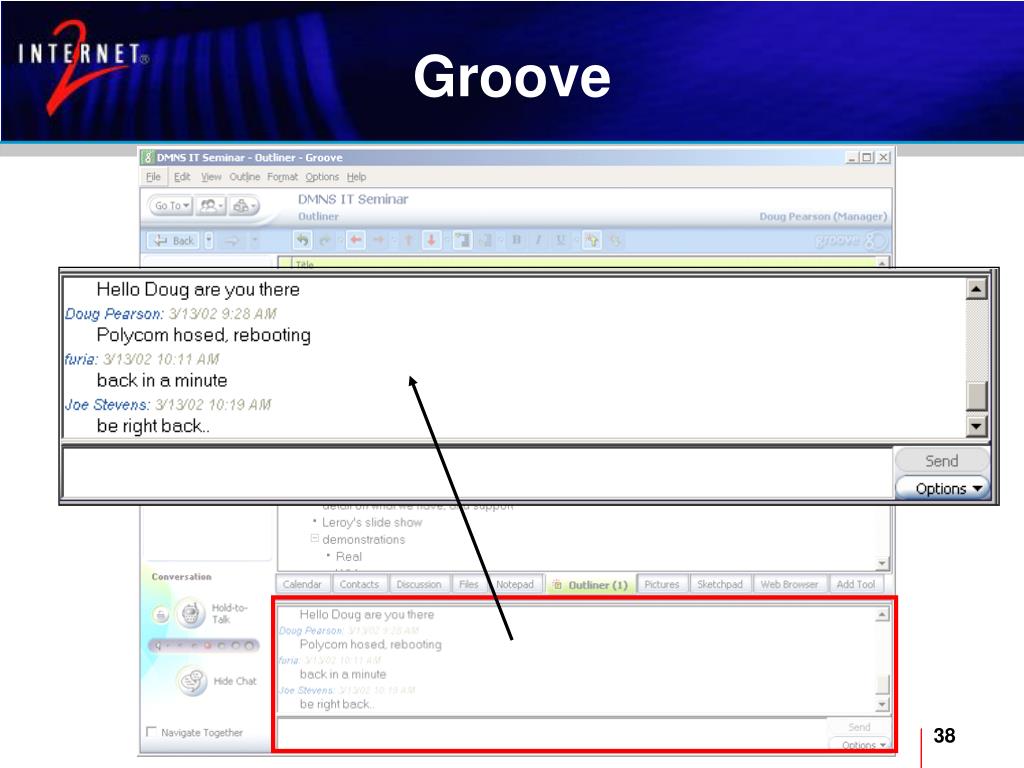Enable the Navigate Together checkbox

click(x=152, y=731)
